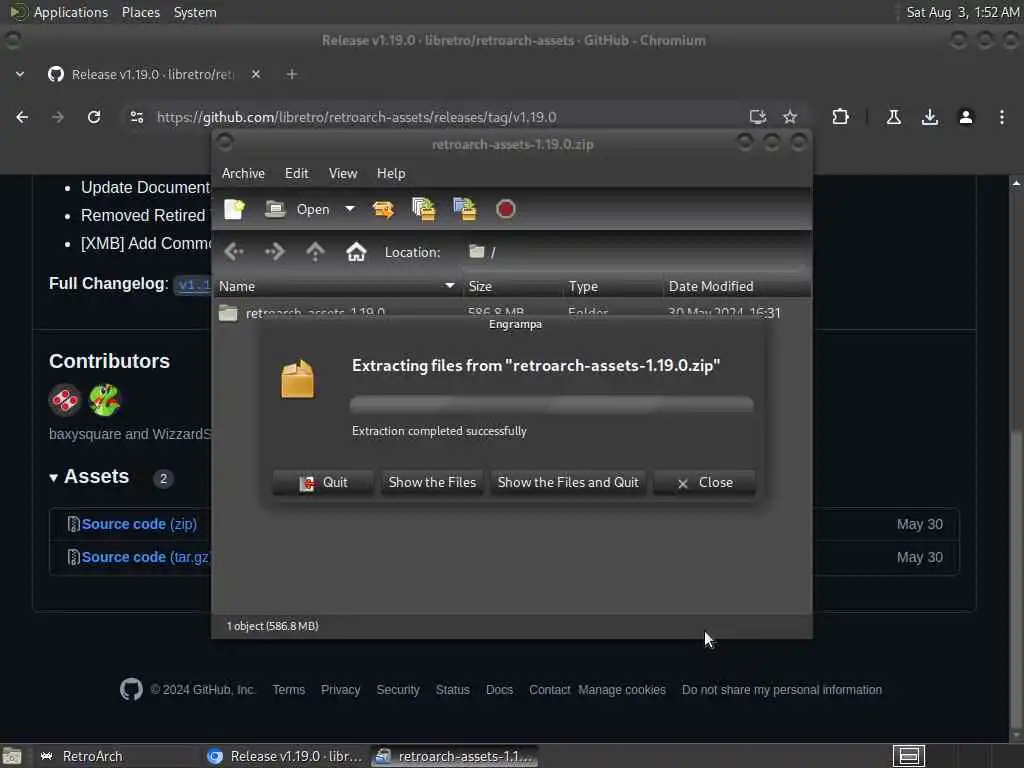1024x768 pixels.
Task: Reload the GitHub page in Chromium
Action: [x=94, y=117]
